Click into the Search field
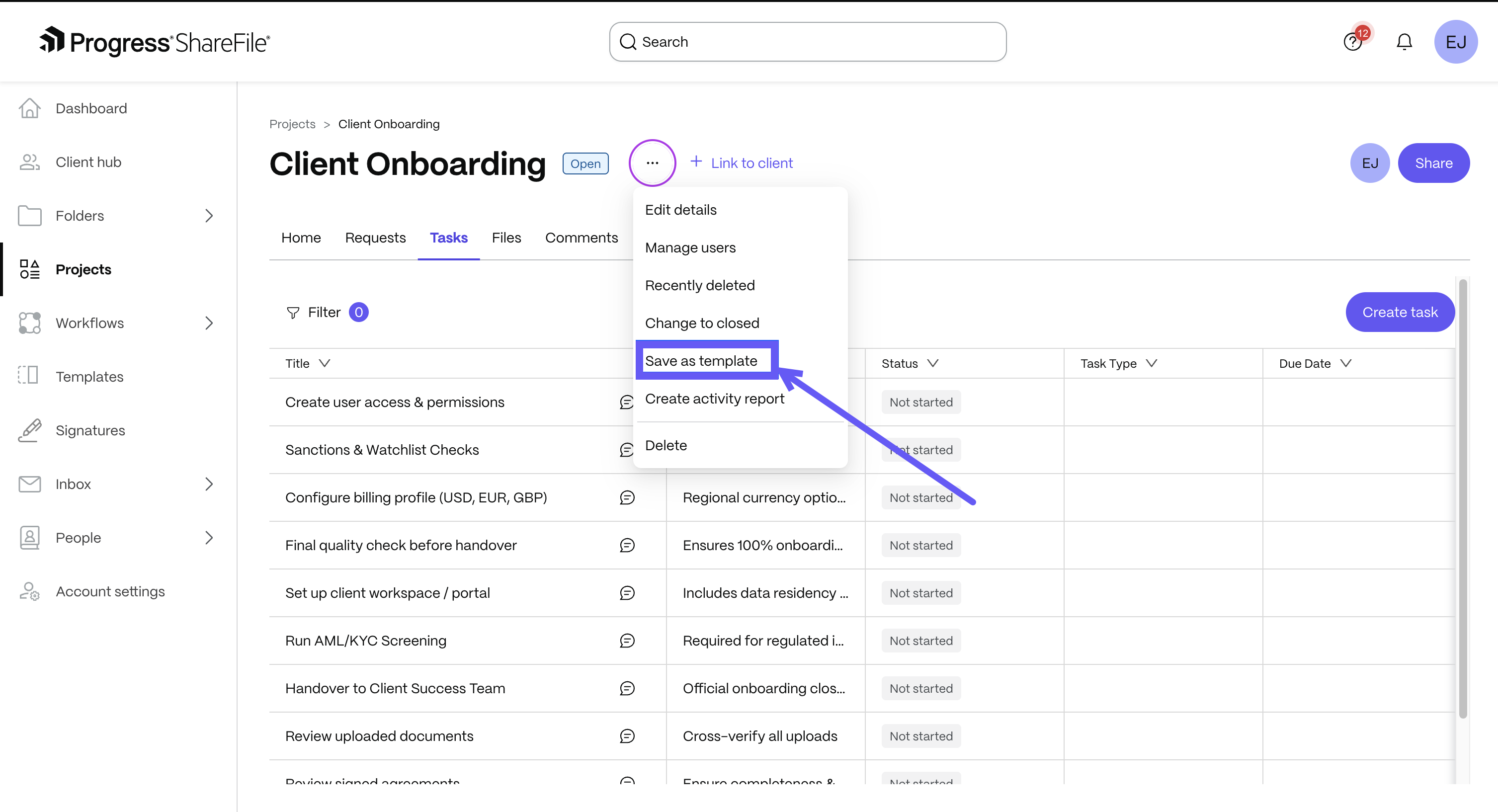This screenshot has width=1498, height=812. (x=807, y=42)
